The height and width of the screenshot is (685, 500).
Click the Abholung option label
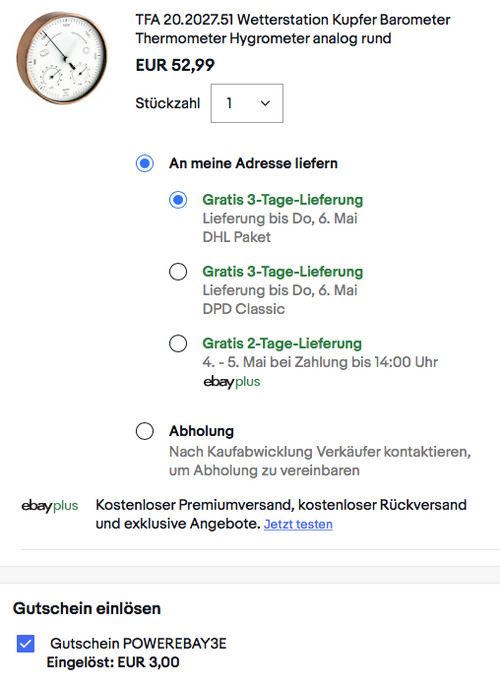pyautogui.click(x=201, y=431)
